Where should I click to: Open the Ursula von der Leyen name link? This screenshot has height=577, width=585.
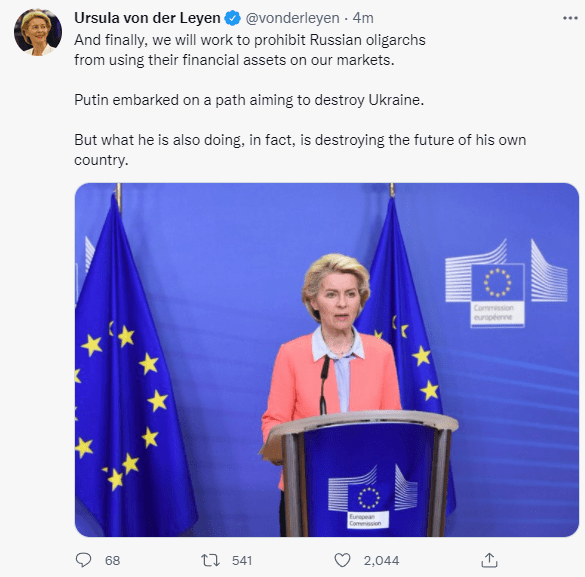147,18
